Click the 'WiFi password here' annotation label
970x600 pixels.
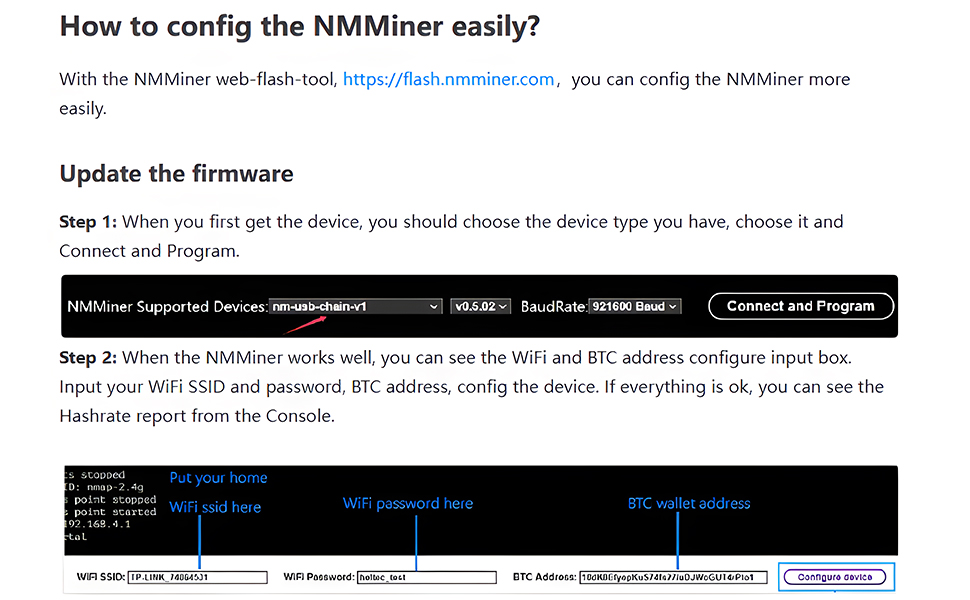[408, 504]
